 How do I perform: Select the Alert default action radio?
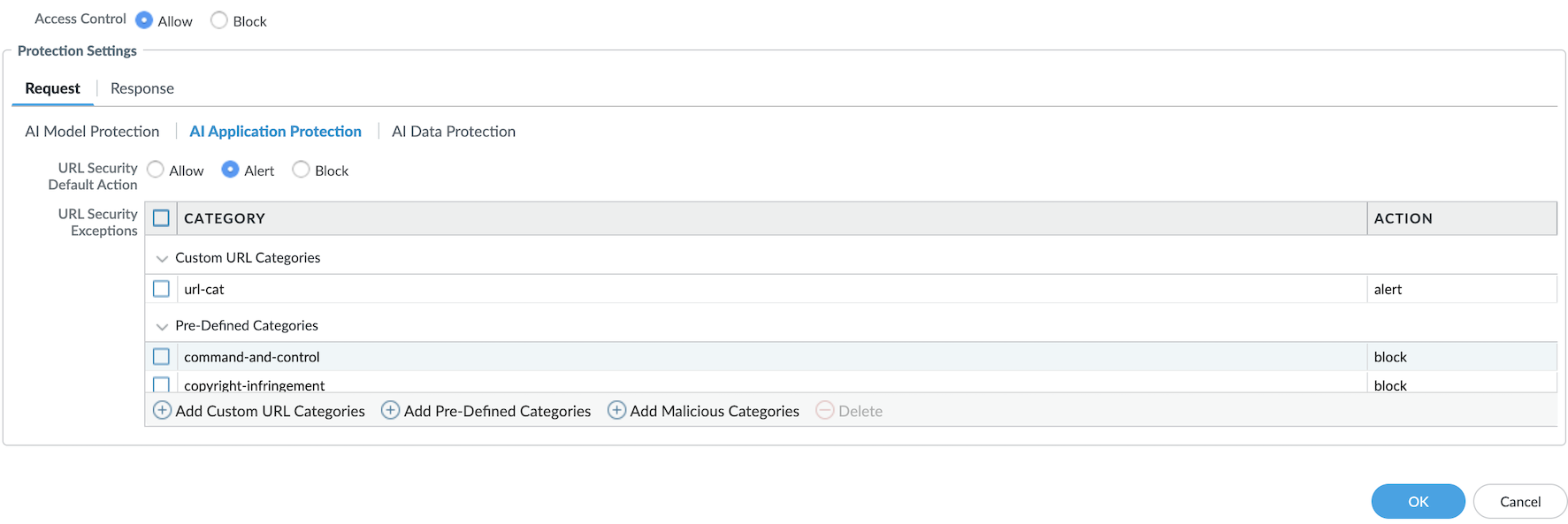click(x=230, y=170)
